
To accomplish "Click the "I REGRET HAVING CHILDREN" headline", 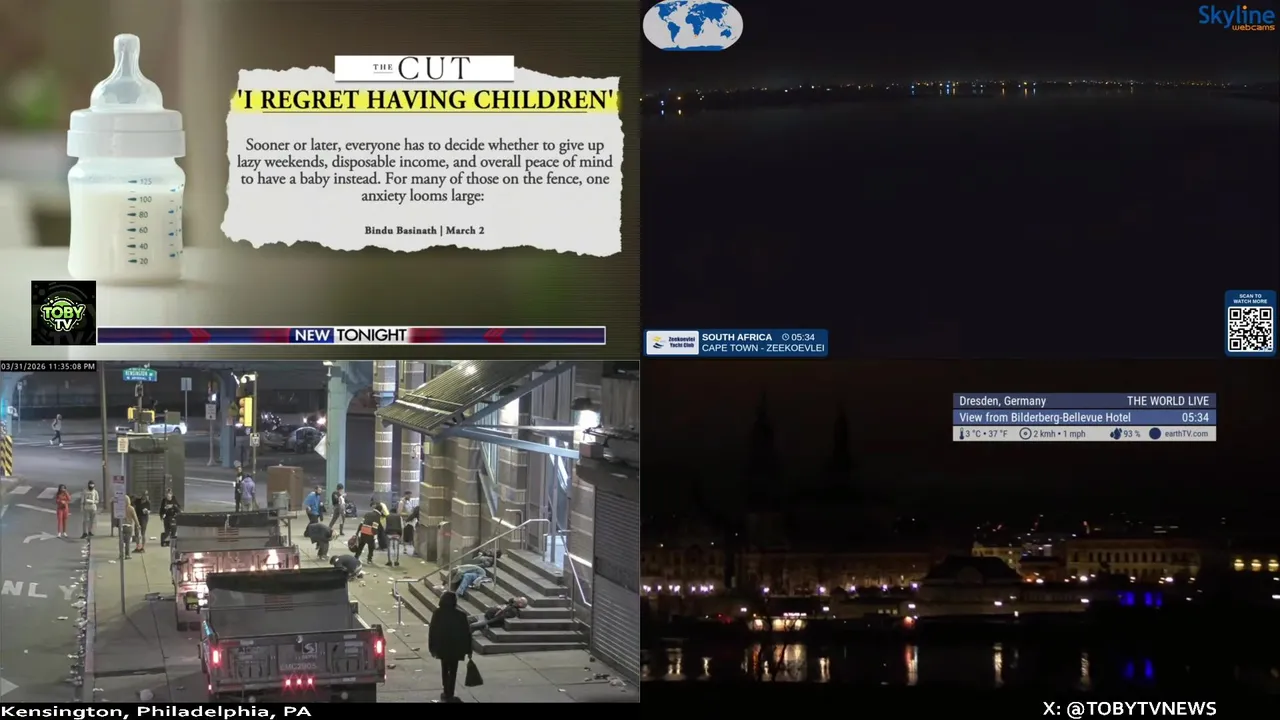I will point(424,99).
